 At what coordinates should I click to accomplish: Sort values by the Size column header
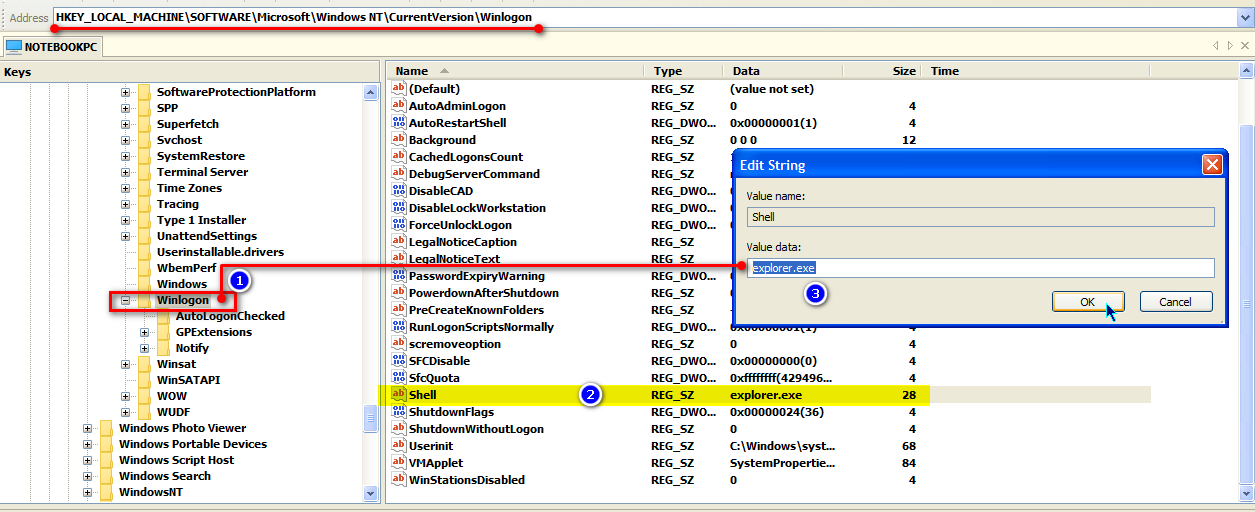882,71
